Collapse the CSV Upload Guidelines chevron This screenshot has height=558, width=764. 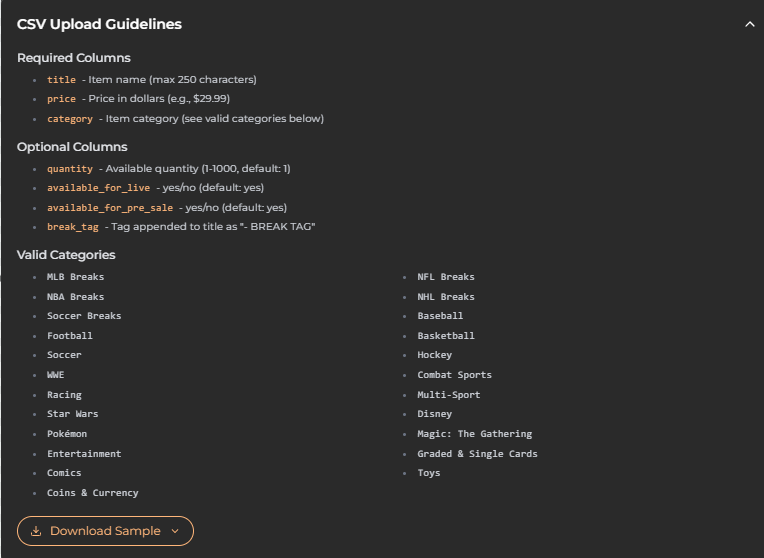(x=750, y=24)
